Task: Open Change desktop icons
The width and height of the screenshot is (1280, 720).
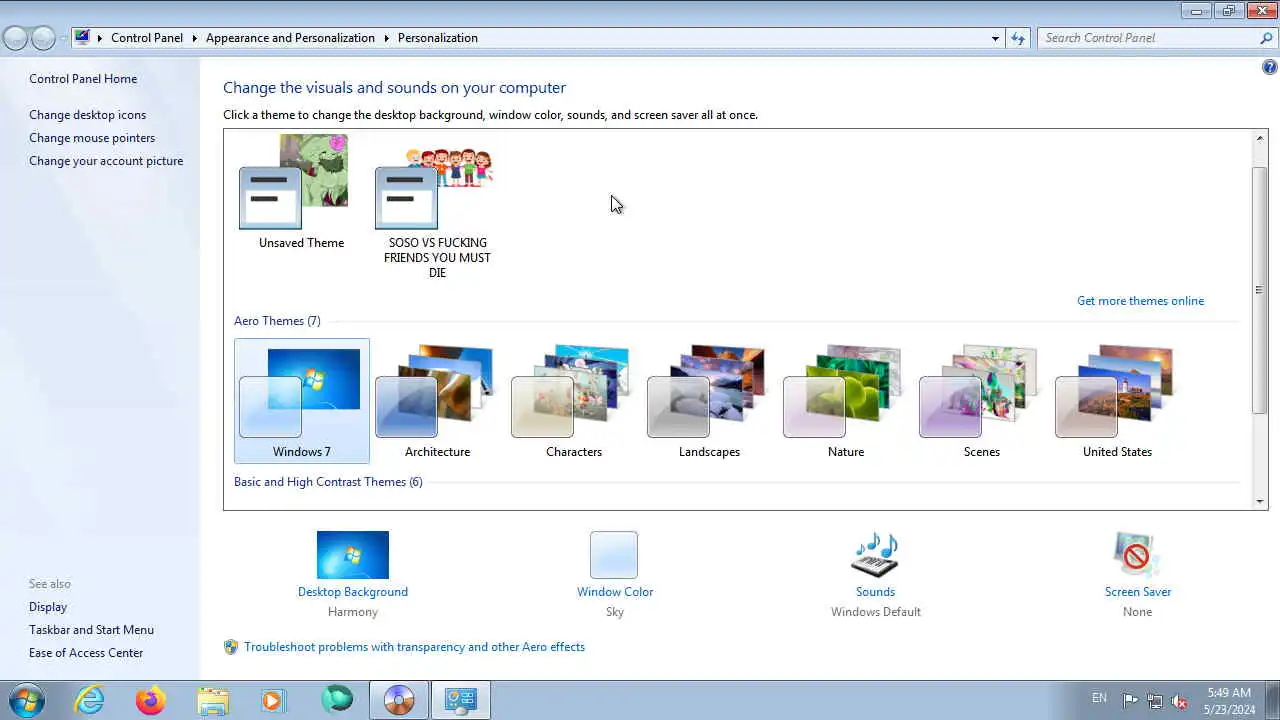Action: coord(87,115)
